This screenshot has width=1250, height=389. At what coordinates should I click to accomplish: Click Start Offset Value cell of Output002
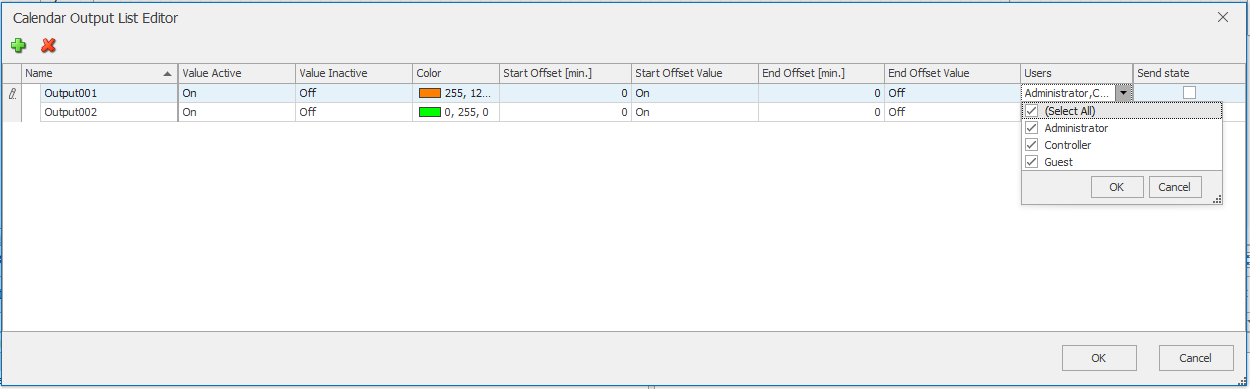pos(695,112)
